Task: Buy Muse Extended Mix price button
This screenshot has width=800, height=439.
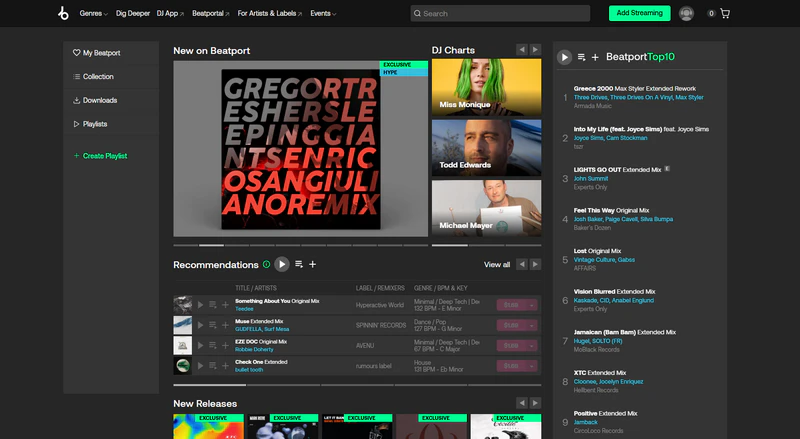Action: click(x=511, y=325)
